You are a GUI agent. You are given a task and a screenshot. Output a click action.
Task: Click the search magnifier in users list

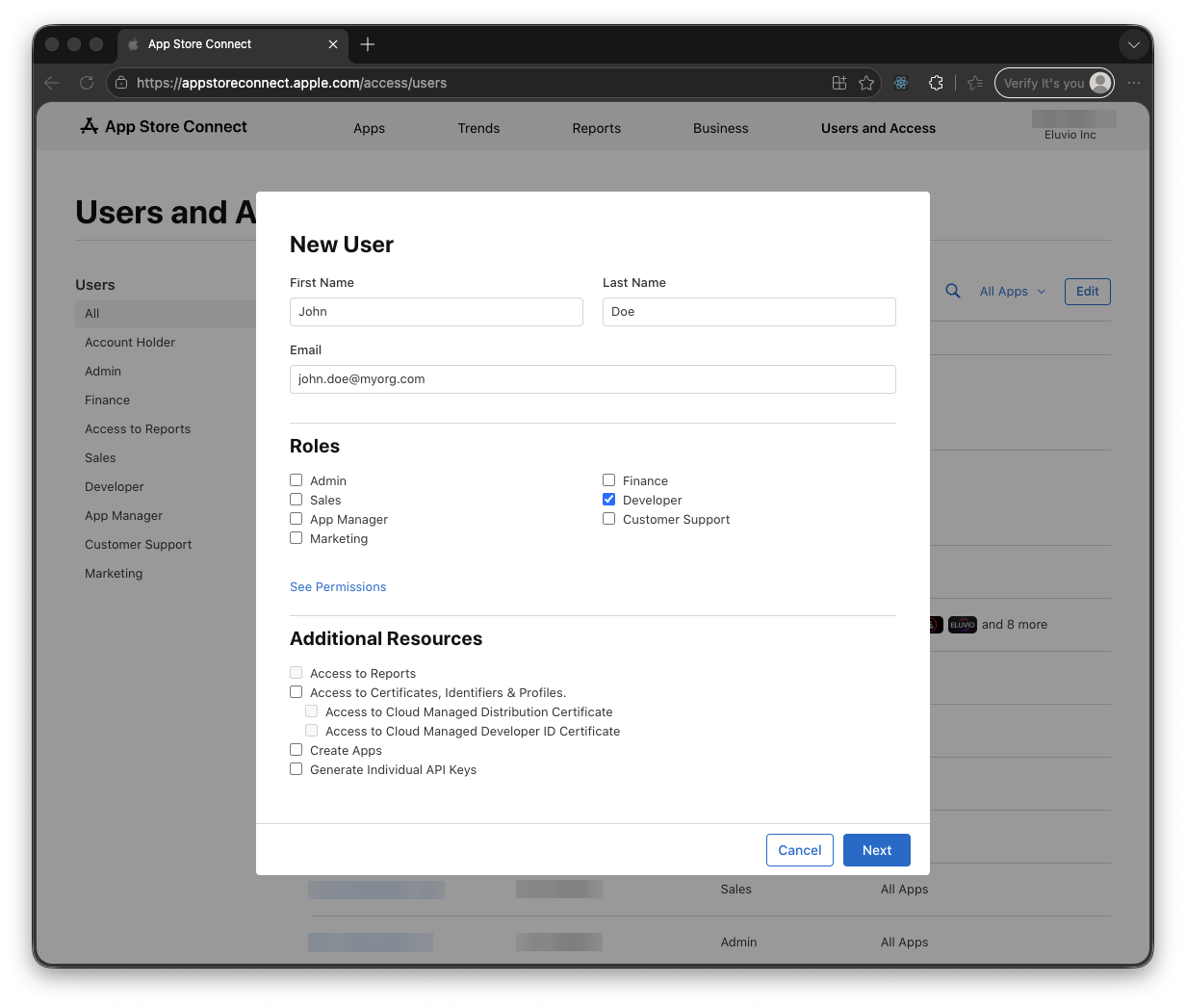pos(953,291)
